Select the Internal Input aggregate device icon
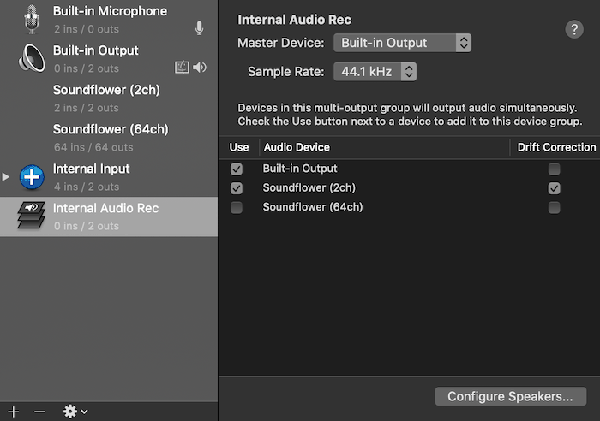600x421 pixels. click(32, 177)
